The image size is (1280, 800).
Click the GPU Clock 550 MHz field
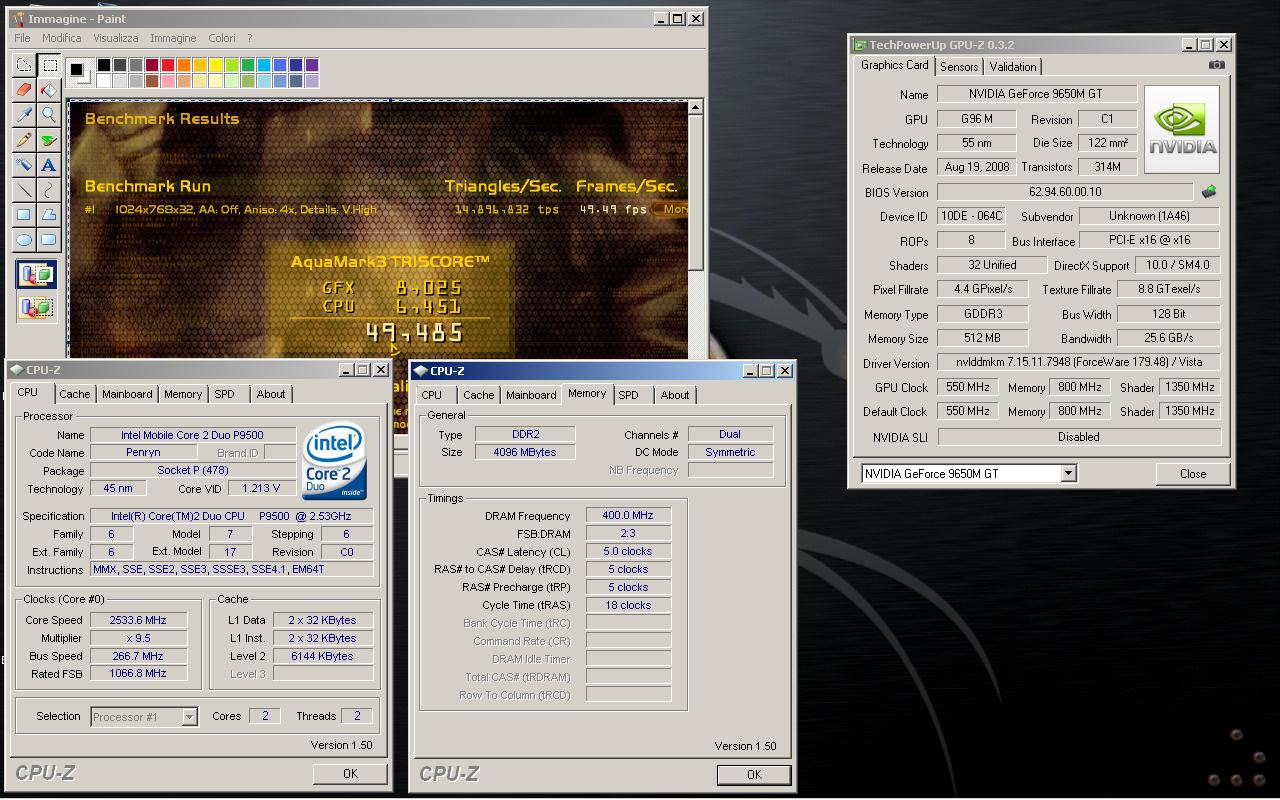point(967,387)
